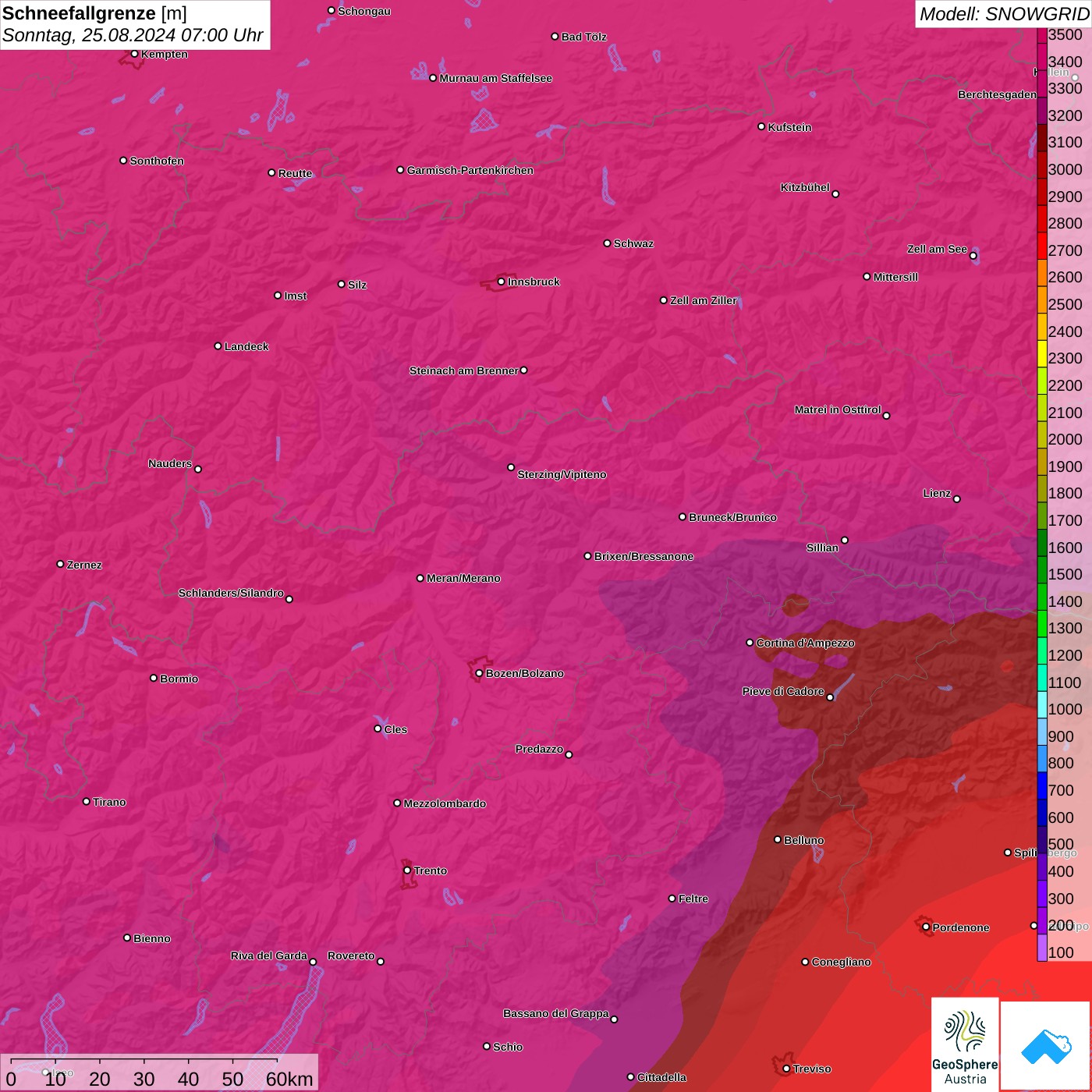Click the Pordenone city marker
The height and width of the screenshot is (1092, 1092).
click(x=926, y=927)
